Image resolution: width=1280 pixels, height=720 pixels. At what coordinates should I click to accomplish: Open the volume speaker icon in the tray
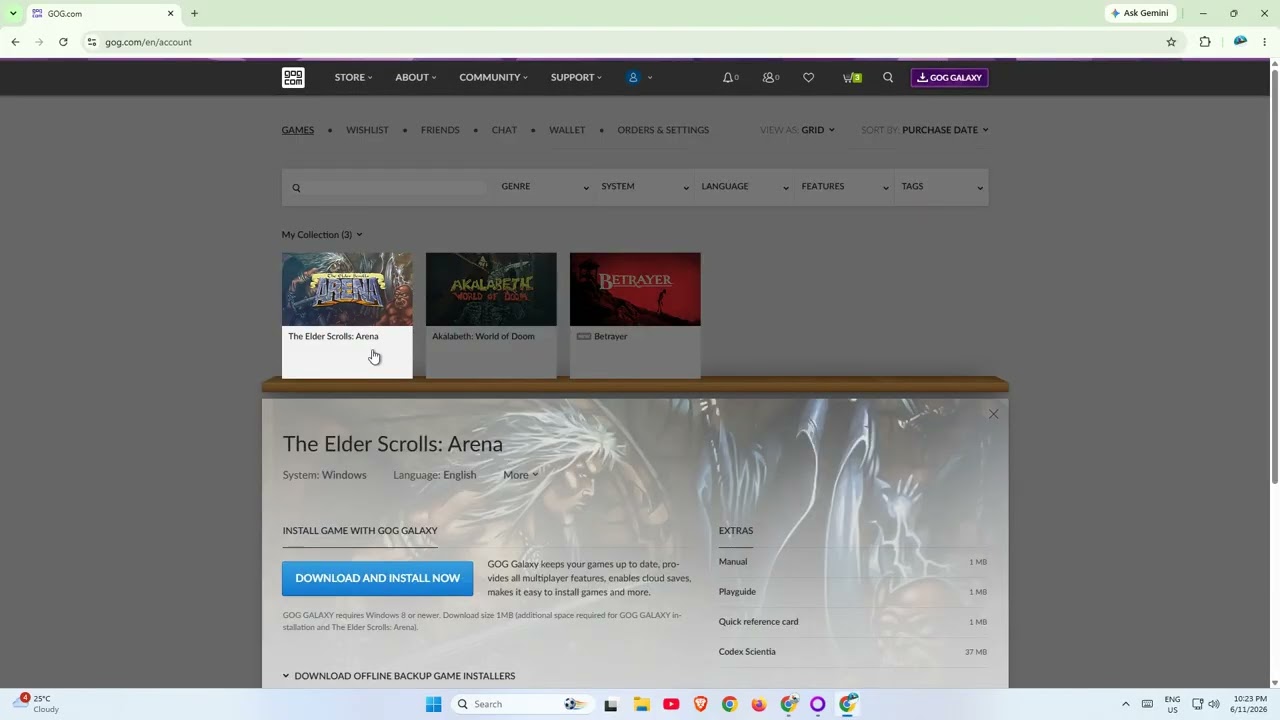pyautogui.click(x=1214, y=704)
